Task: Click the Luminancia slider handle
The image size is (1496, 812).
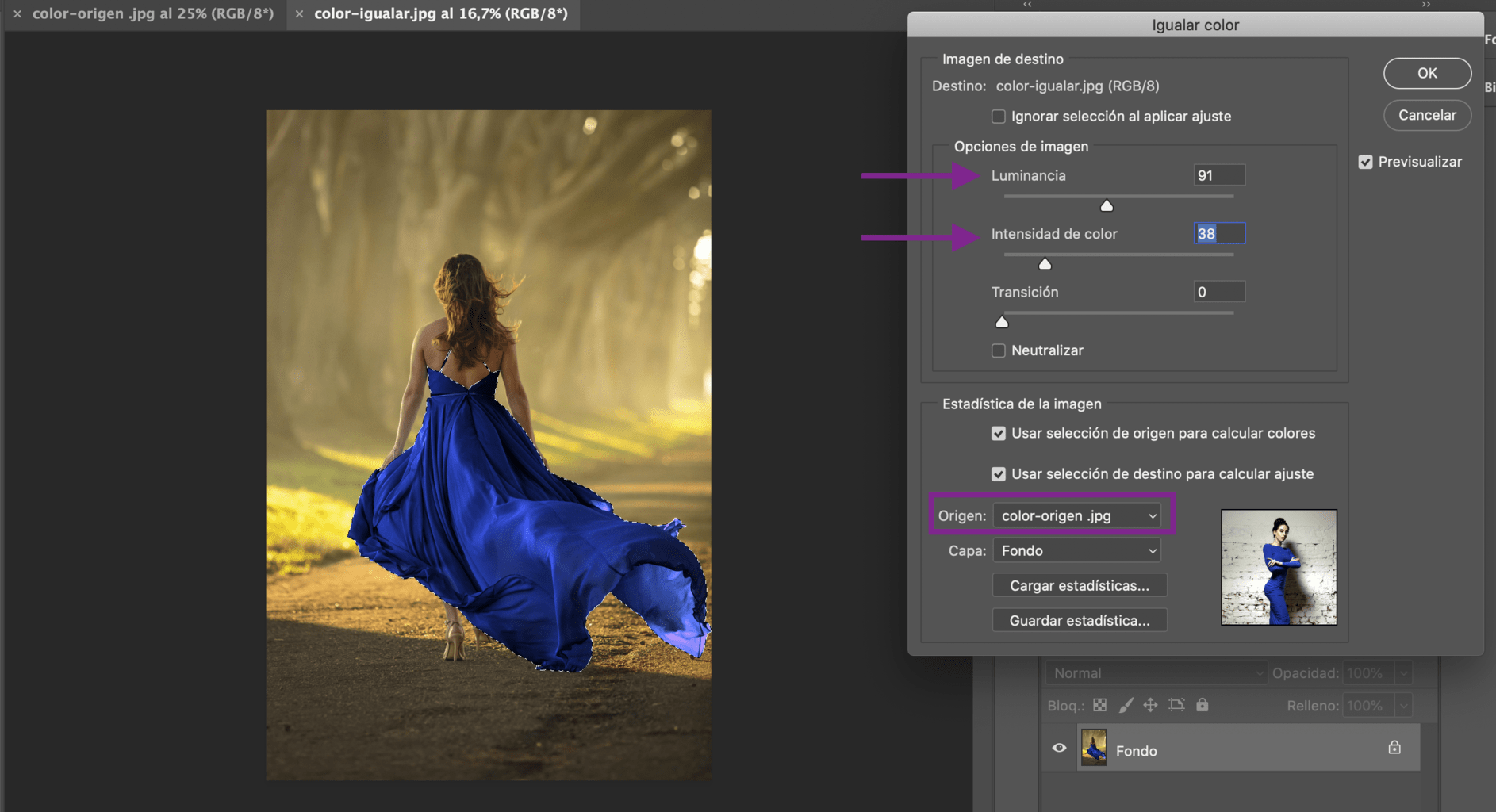Action: (x=1107, y=205)
